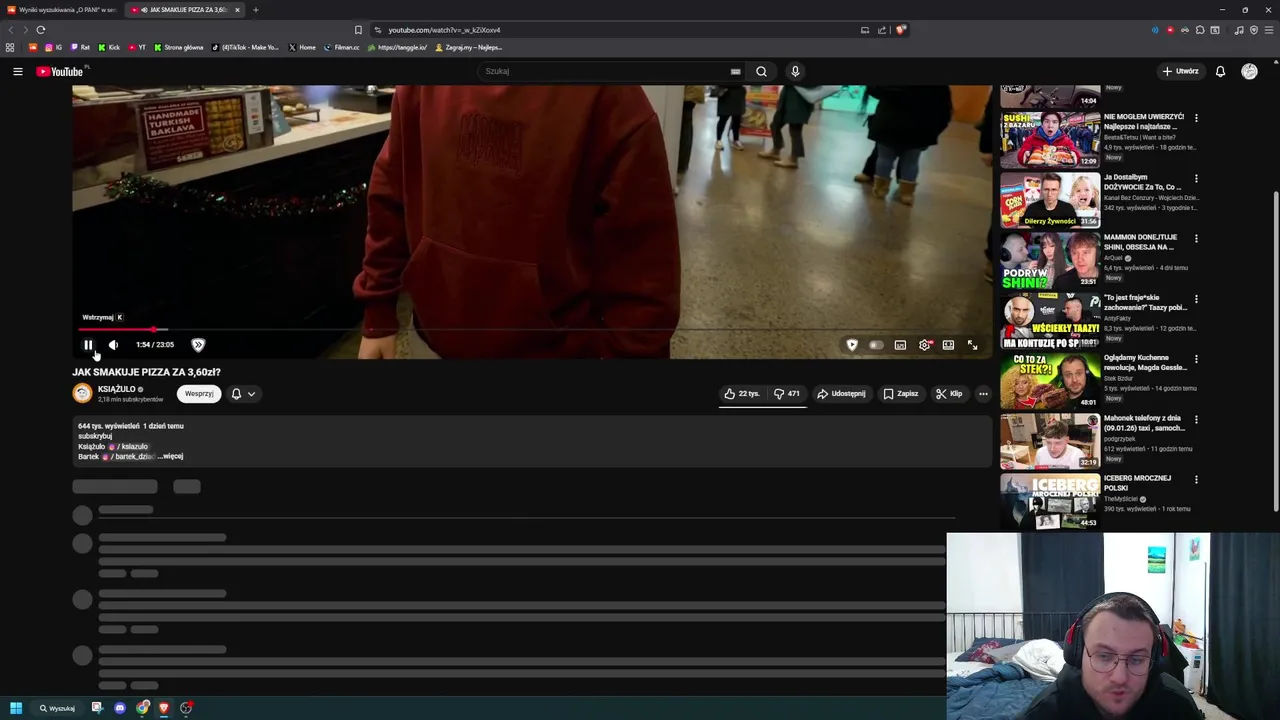Open the YouTube notifications bell

point(1220,71)
